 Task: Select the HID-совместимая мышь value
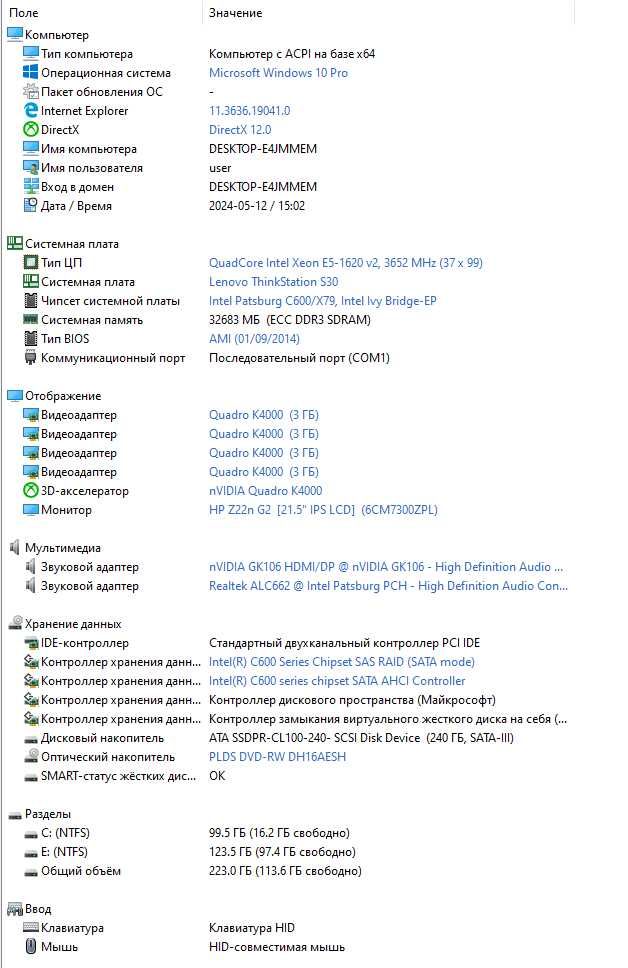(x=277, y=947)
